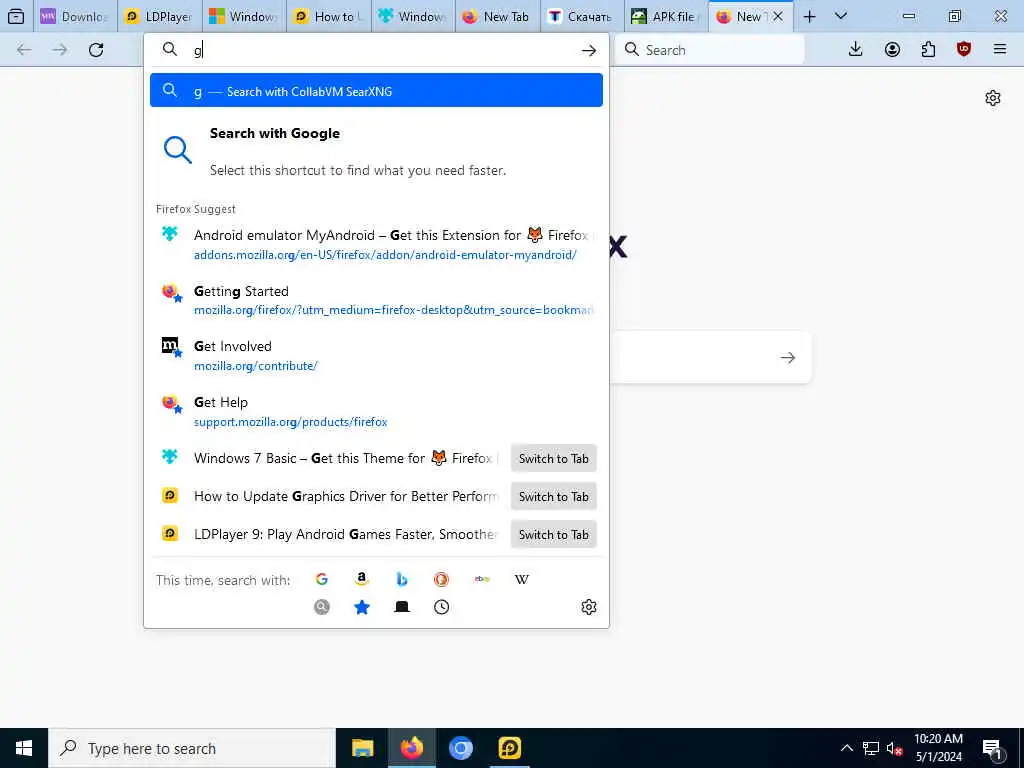Search this time with Bing icon
This screenshot has width=1024, height=768.
[402, 579]
